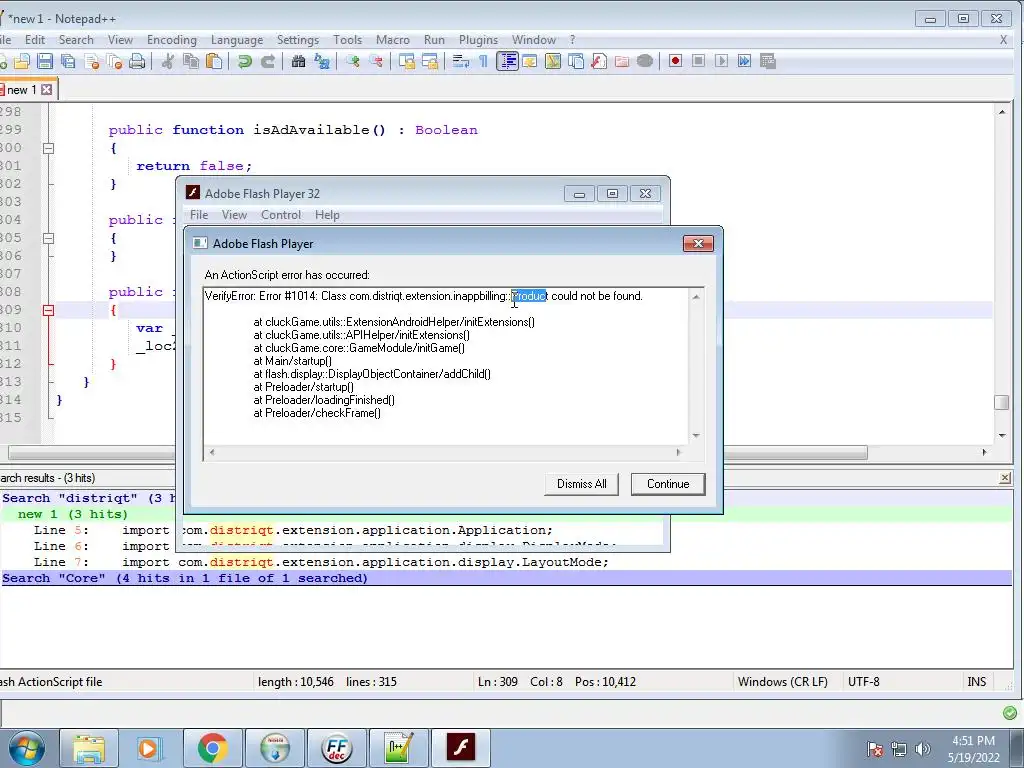Click the error text box scroll-down arrow
Viewport: 1024px width, 768px height.
[696, 436]
